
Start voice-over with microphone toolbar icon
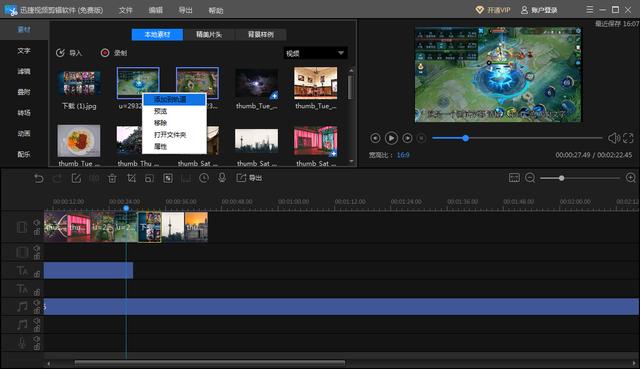[222, 178]
